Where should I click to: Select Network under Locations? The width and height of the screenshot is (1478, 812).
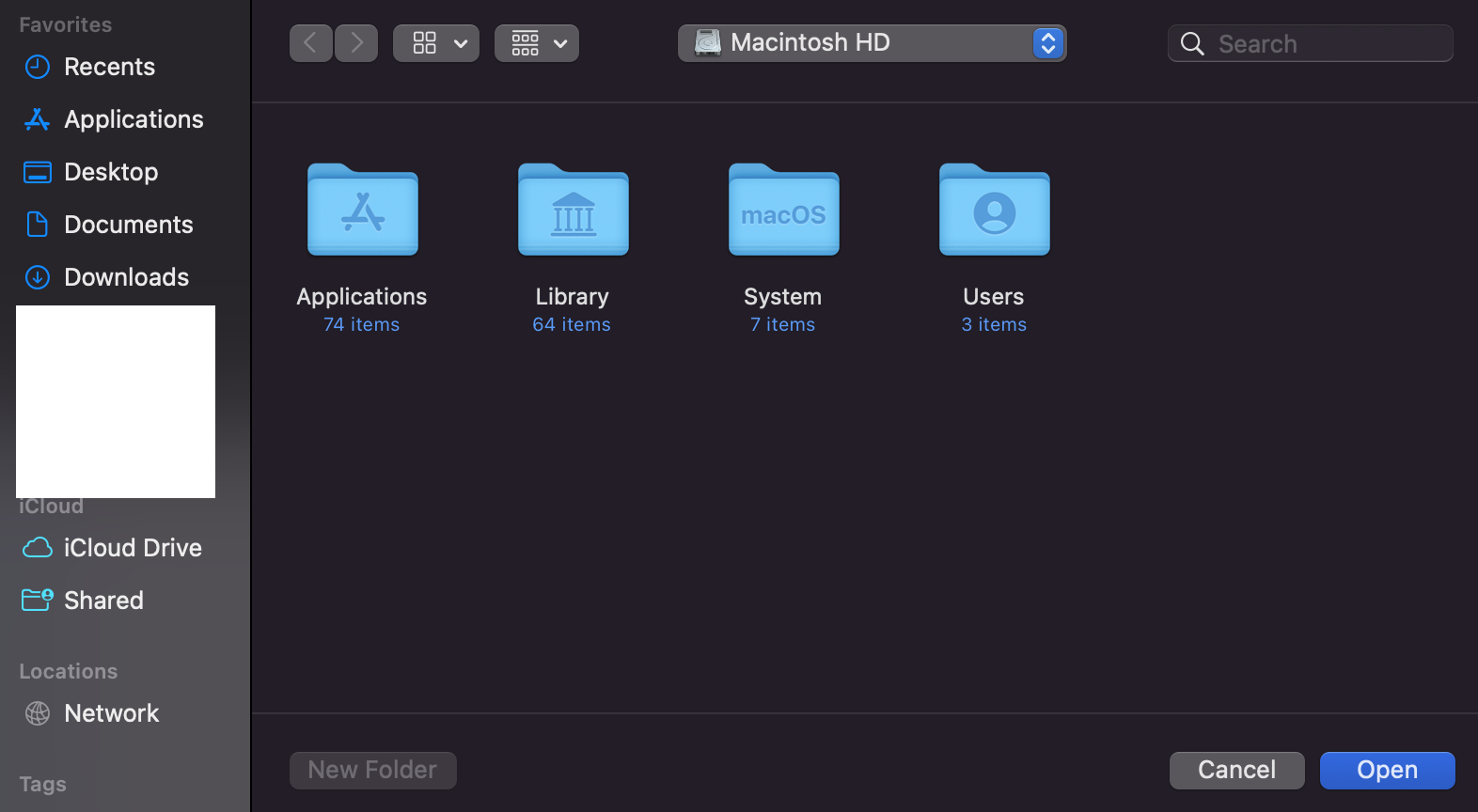point(111,713)
